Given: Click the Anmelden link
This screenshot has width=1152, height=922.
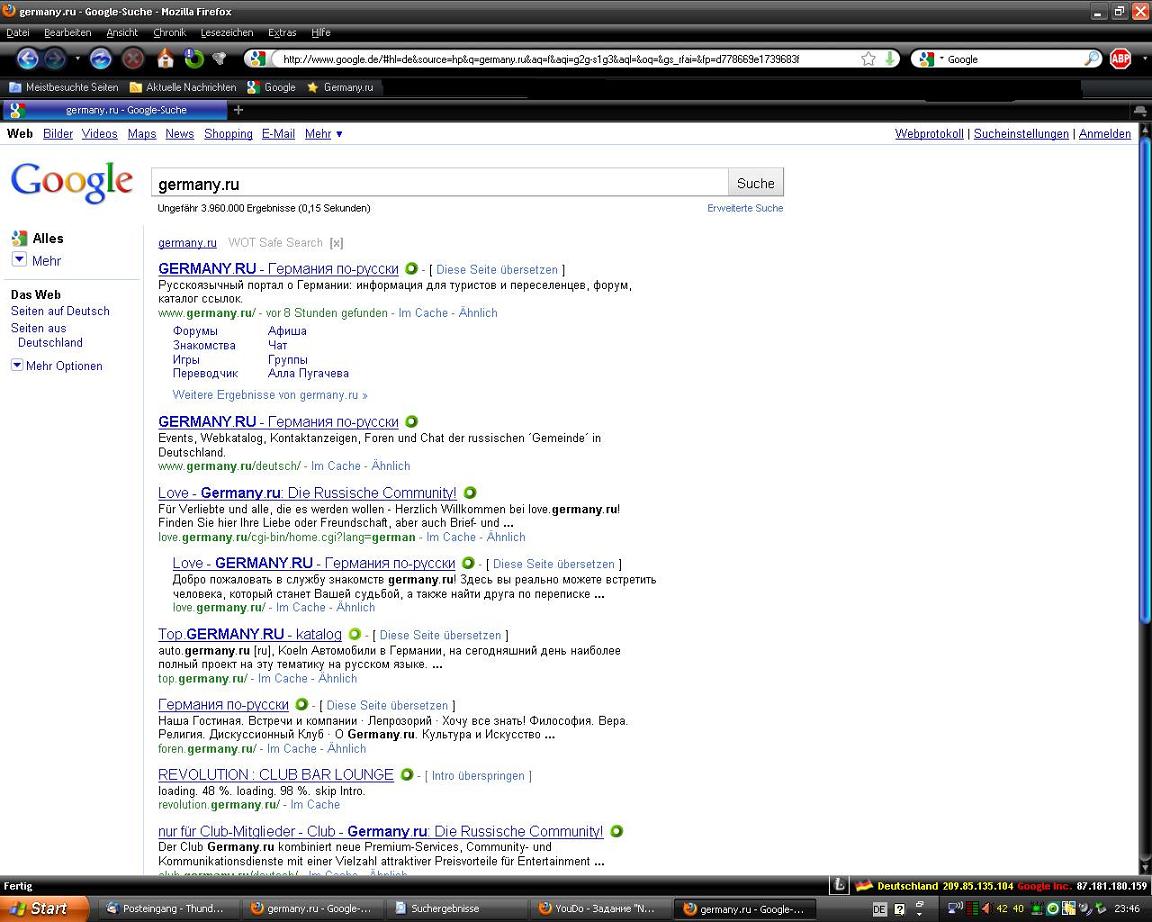Looking at the screenshot, I should tap(1104, 134).
